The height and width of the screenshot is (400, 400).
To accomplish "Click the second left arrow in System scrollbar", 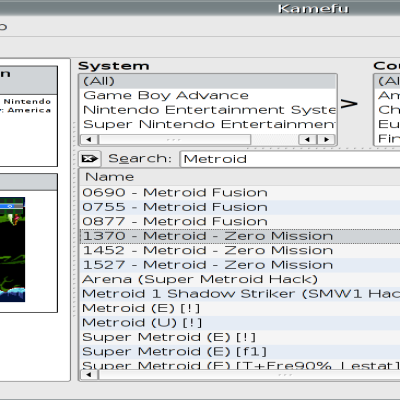I will (308, 139).
